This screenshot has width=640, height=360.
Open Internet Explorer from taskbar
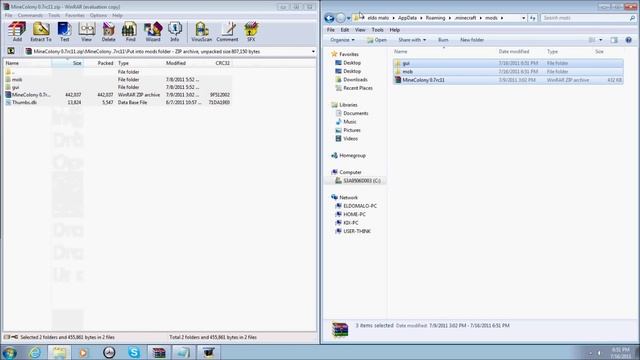(35, 353)
